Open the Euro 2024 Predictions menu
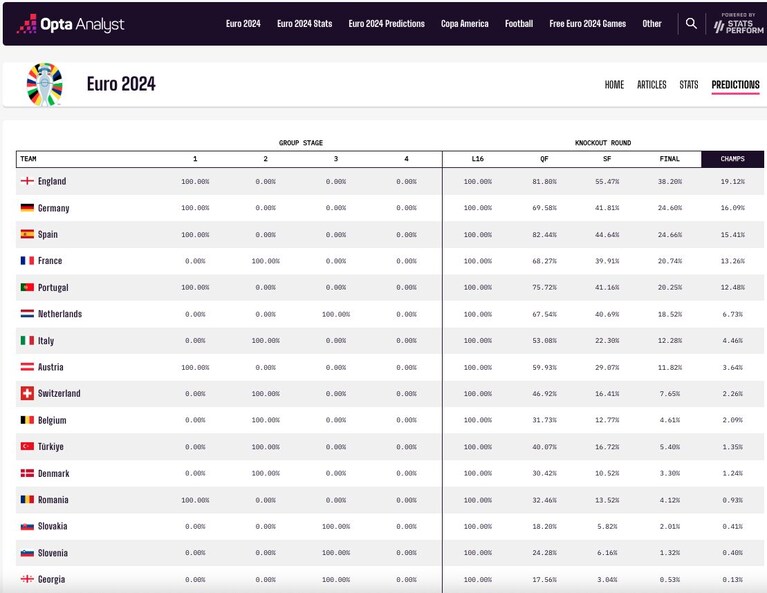Viewport: 767px width, 593px height. click(386, 23)
